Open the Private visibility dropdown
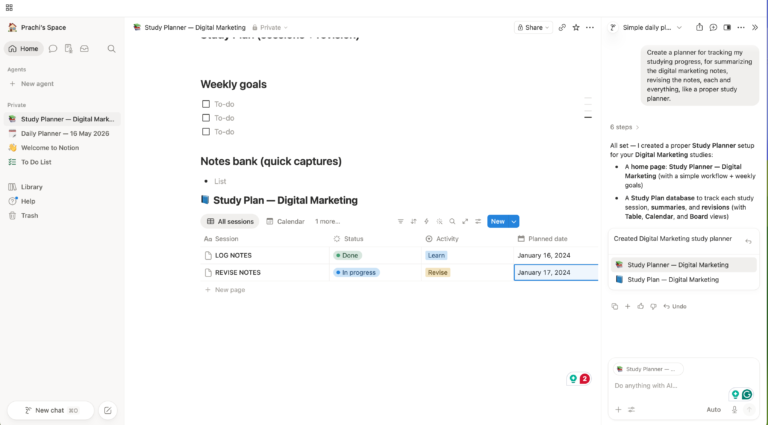 (270, 27)
